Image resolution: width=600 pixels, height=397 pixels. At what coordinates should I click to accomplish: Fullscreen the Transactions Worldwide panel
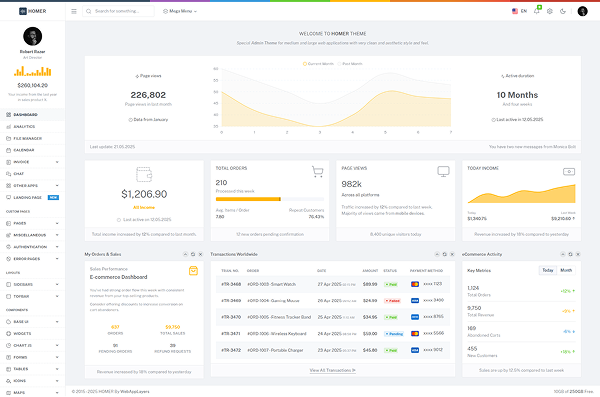click(x=445, y=254)
